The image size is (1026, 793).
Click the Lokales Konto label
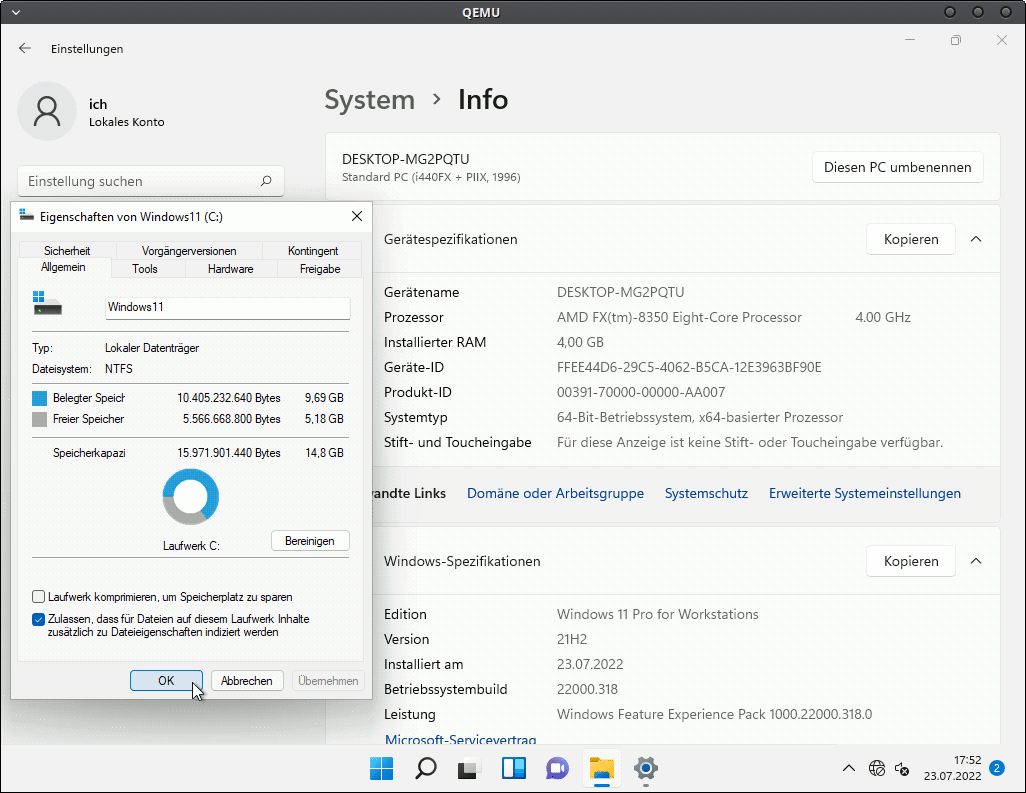pos(126,122)
